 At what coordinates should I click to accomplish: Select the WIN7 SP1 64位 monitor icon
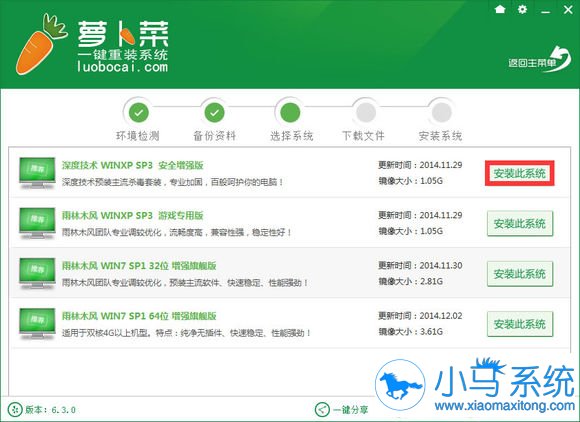(37, 324)
